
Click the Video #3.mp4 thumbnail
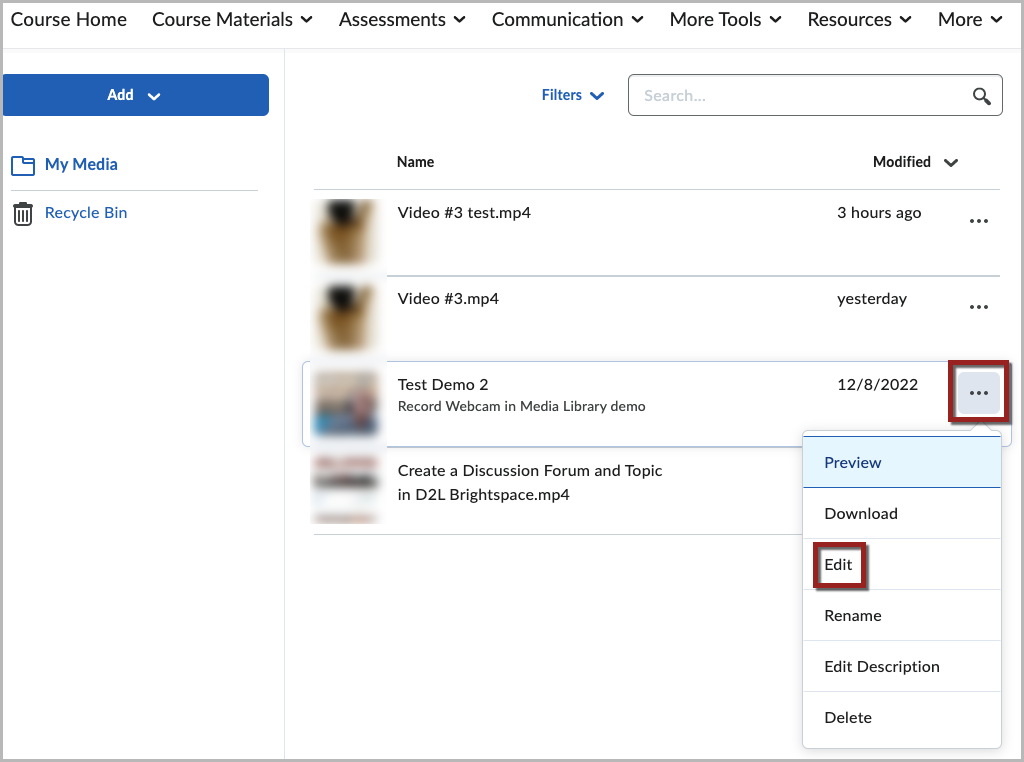pyautogui.click(x=346, y=317)
